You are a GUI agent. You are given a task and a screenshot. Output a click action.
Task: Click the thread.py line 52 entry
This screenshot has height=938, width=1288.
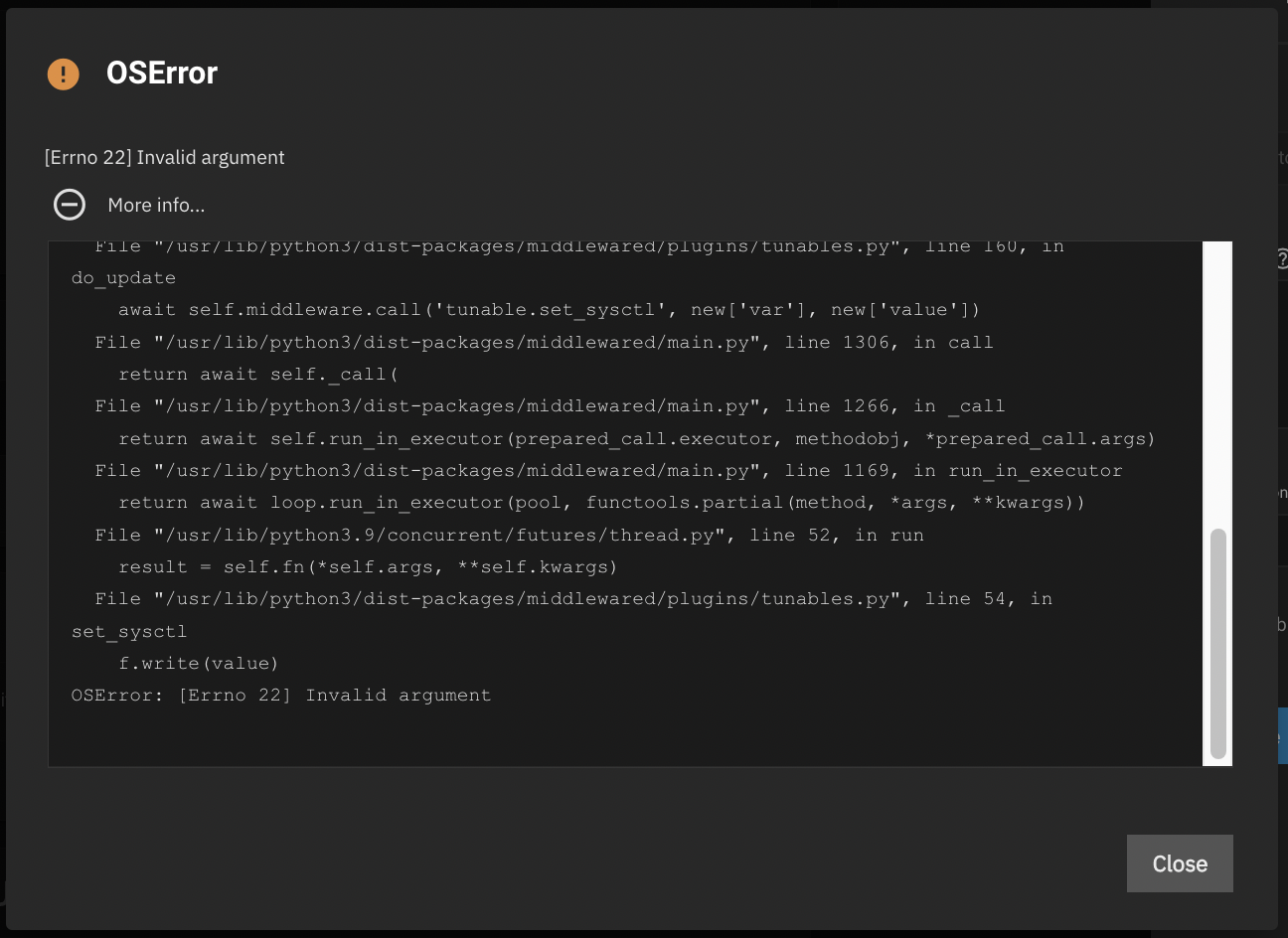click(497, 535)
